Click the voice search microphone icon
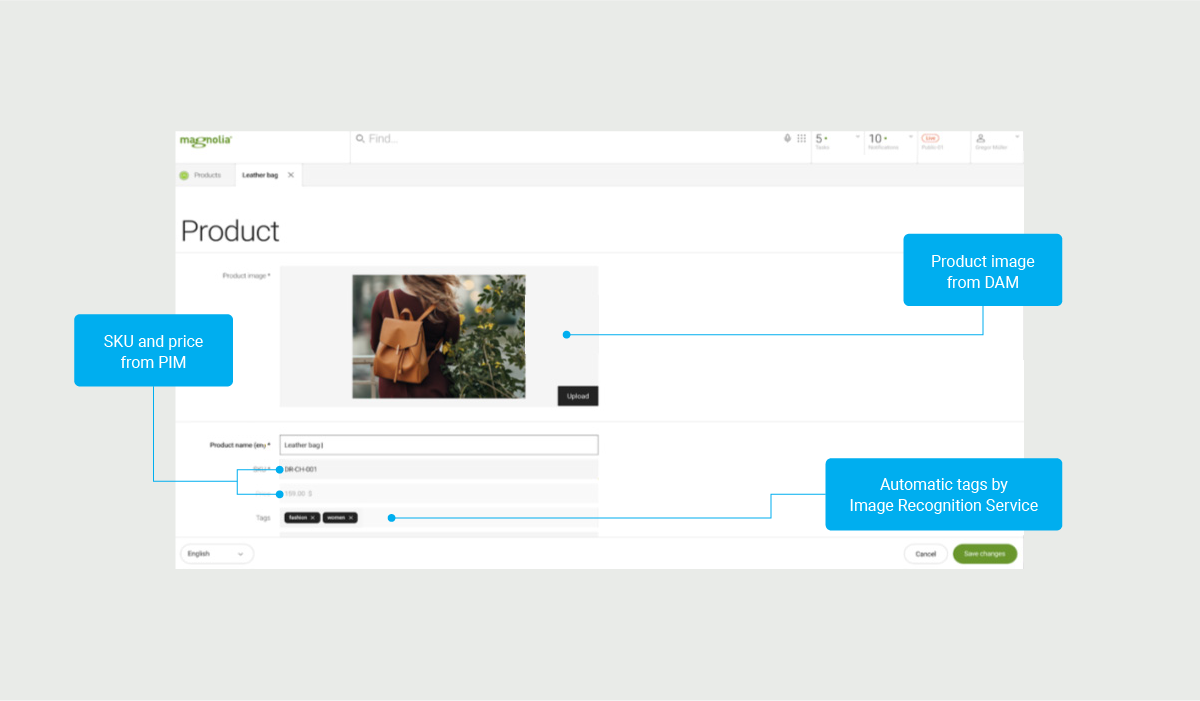This screenshot has width=1200, height=701. click(787, 137)
